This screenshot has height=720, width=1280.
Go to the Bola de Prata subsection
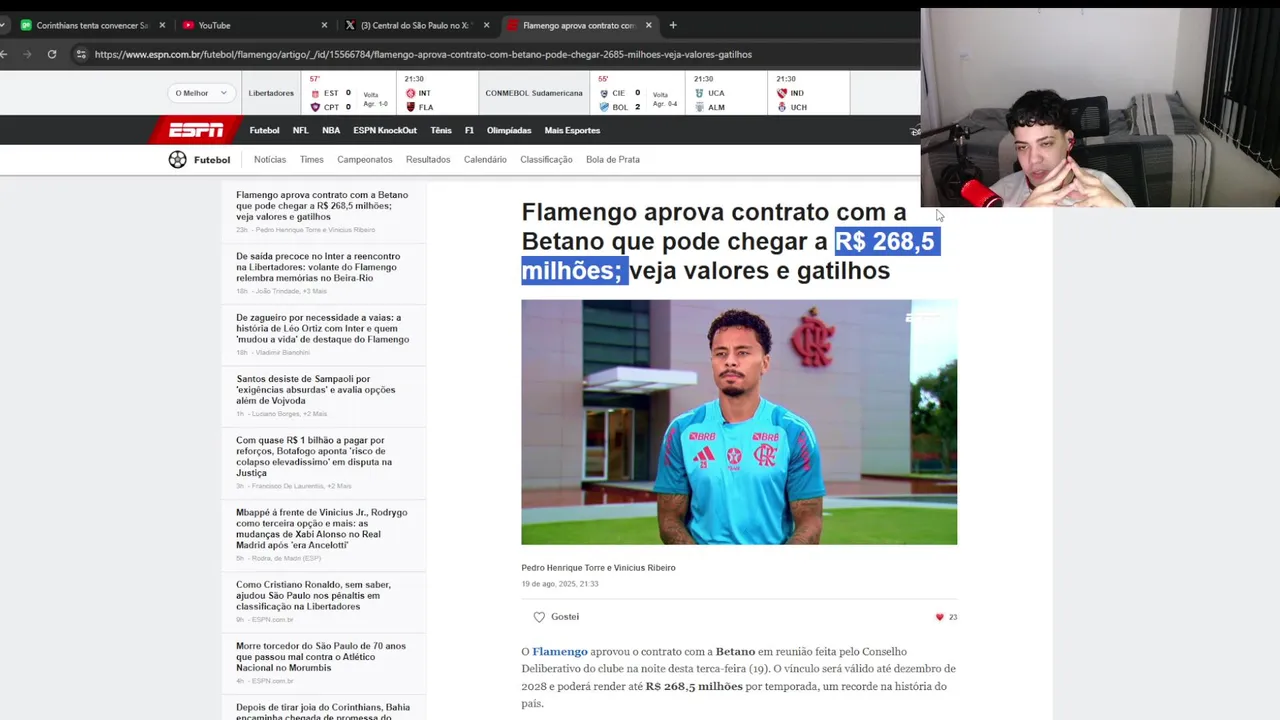click(x=613, y=159)
